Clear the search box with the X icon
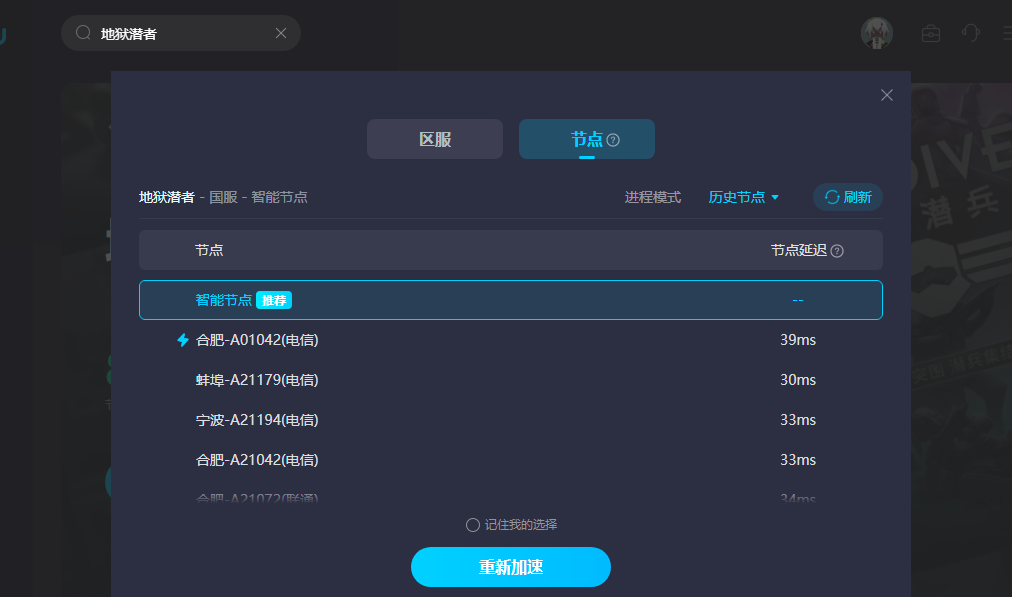 [x=281, y=33]
